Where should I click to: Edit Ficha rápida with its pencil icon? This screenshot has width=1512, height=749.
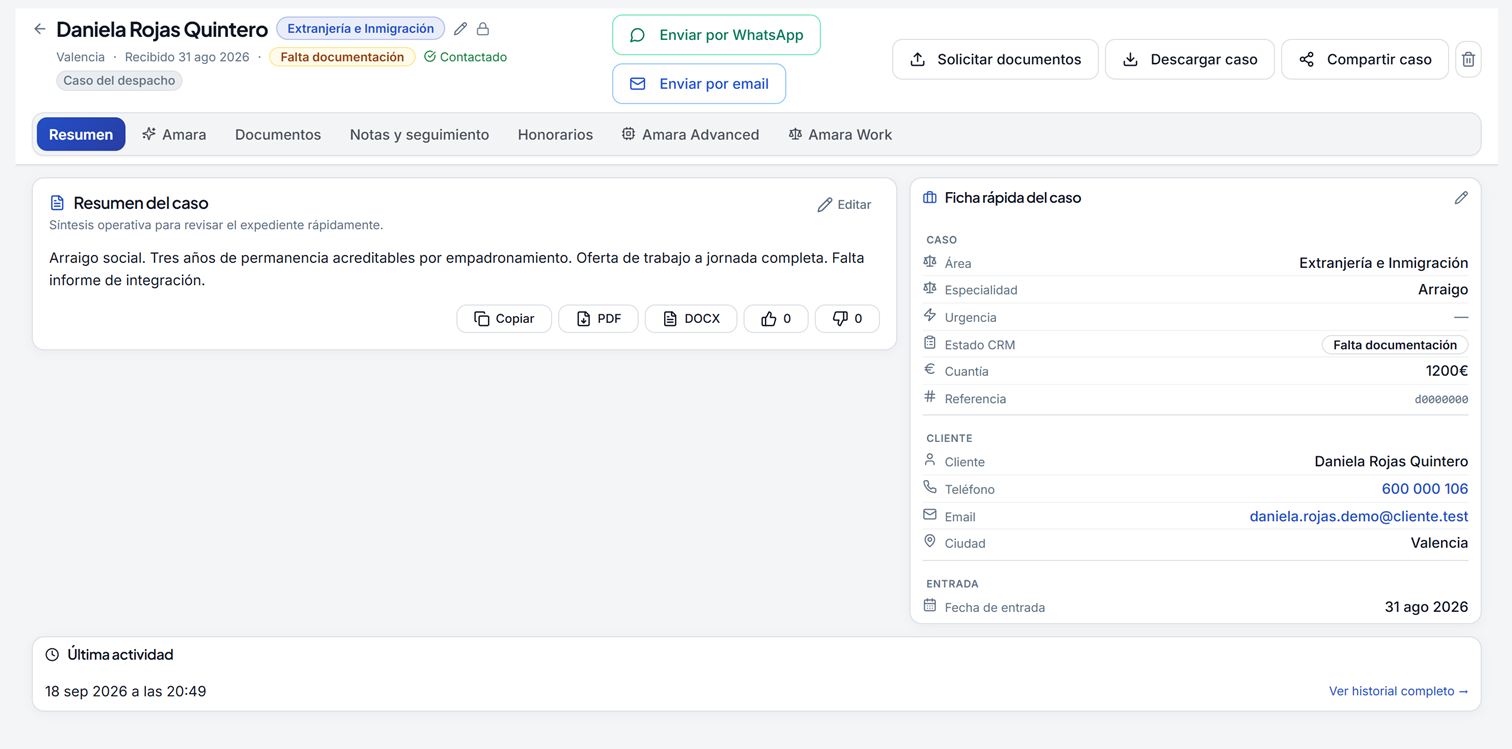click(1461, 198)
